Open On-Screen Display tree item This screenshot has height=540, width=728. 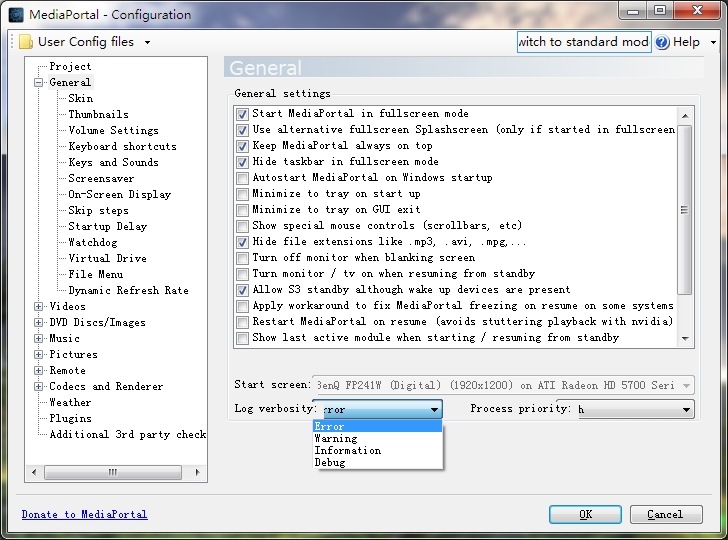119,195
